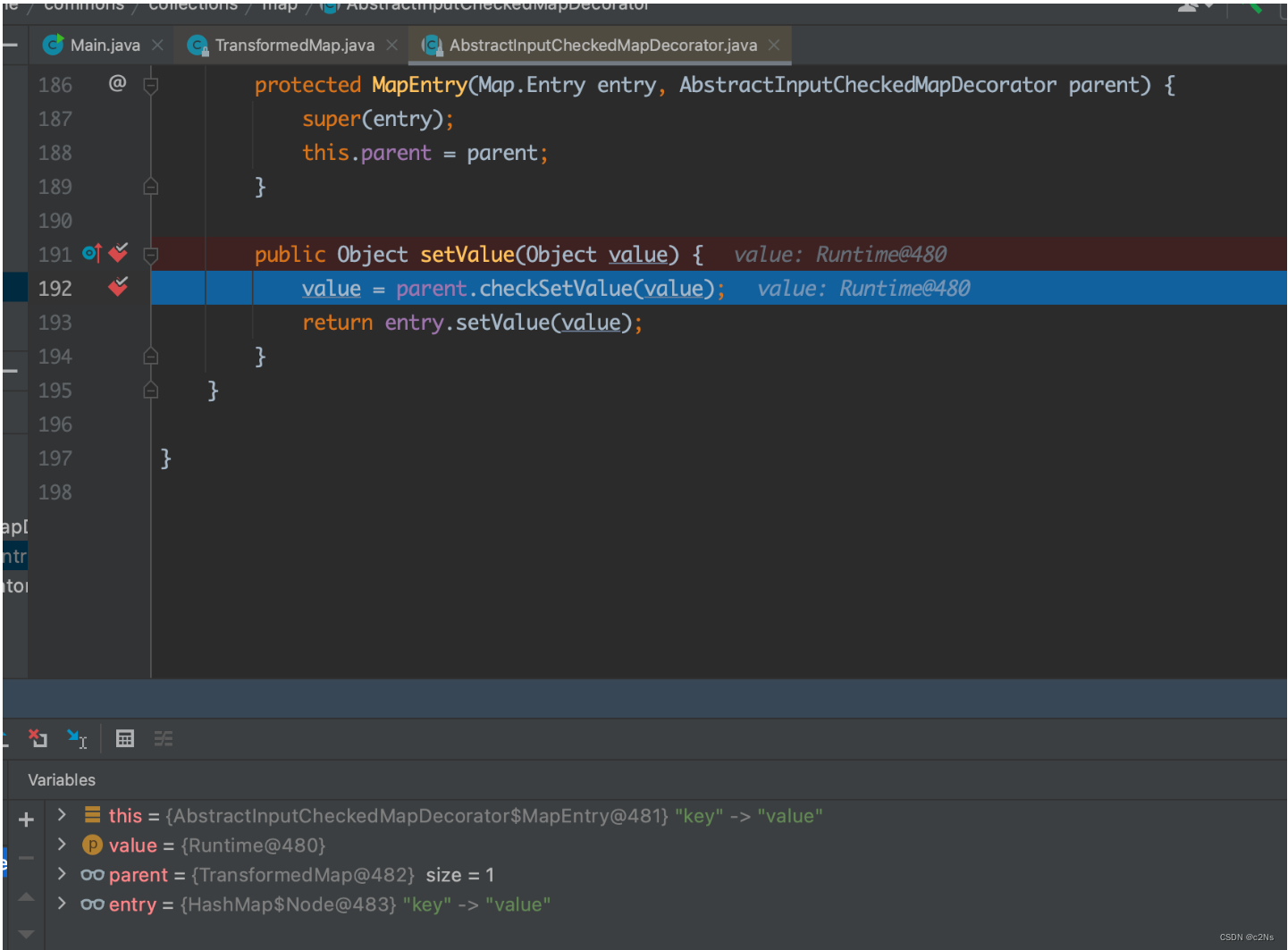This screenshot has width=1288, height=950.
Task: Click 'AbstractInputCheckedMapDecorator' type on line 186
Action: click(x=867, y=85)
